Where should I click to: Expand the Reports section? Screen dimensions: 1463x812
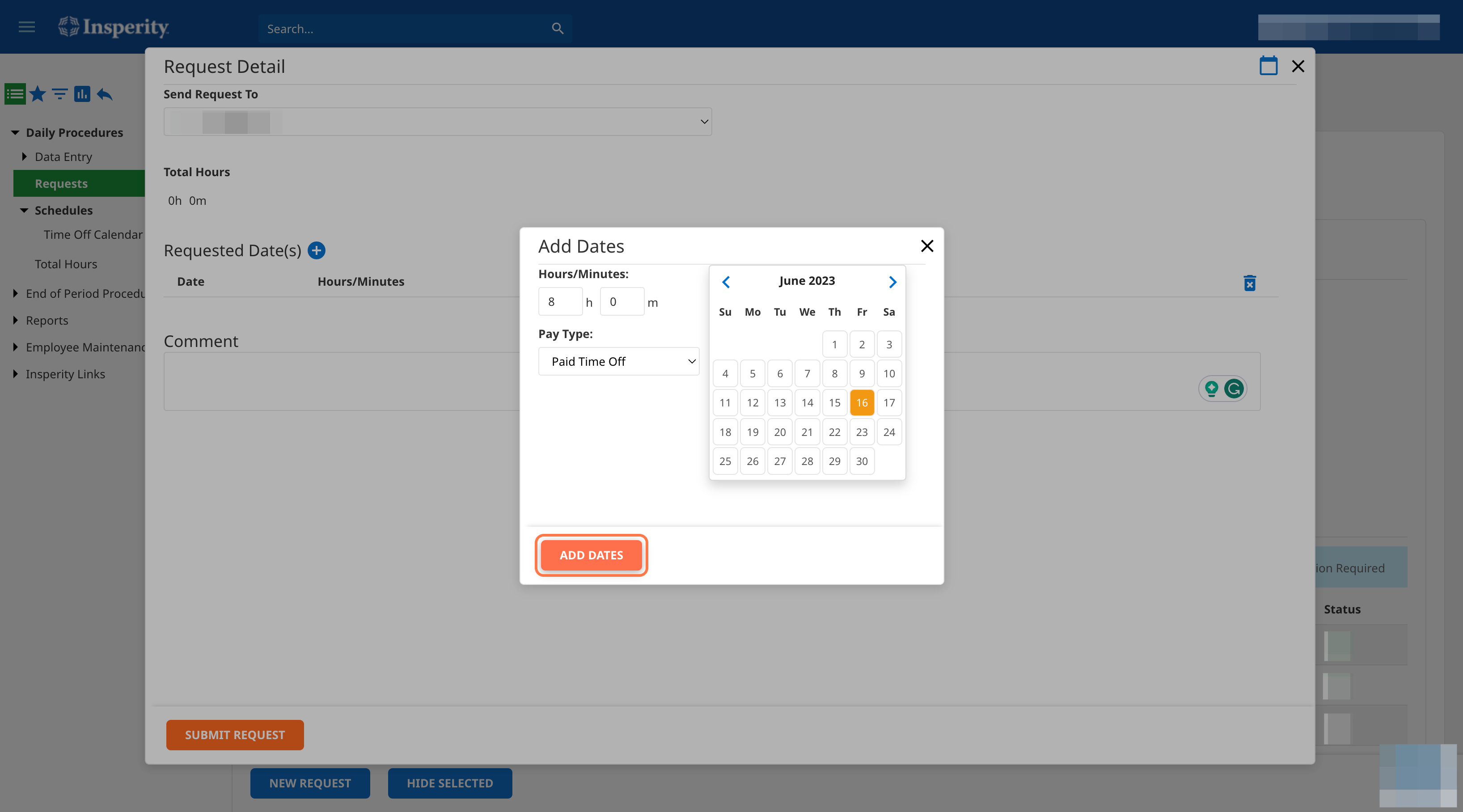[15, 320]
